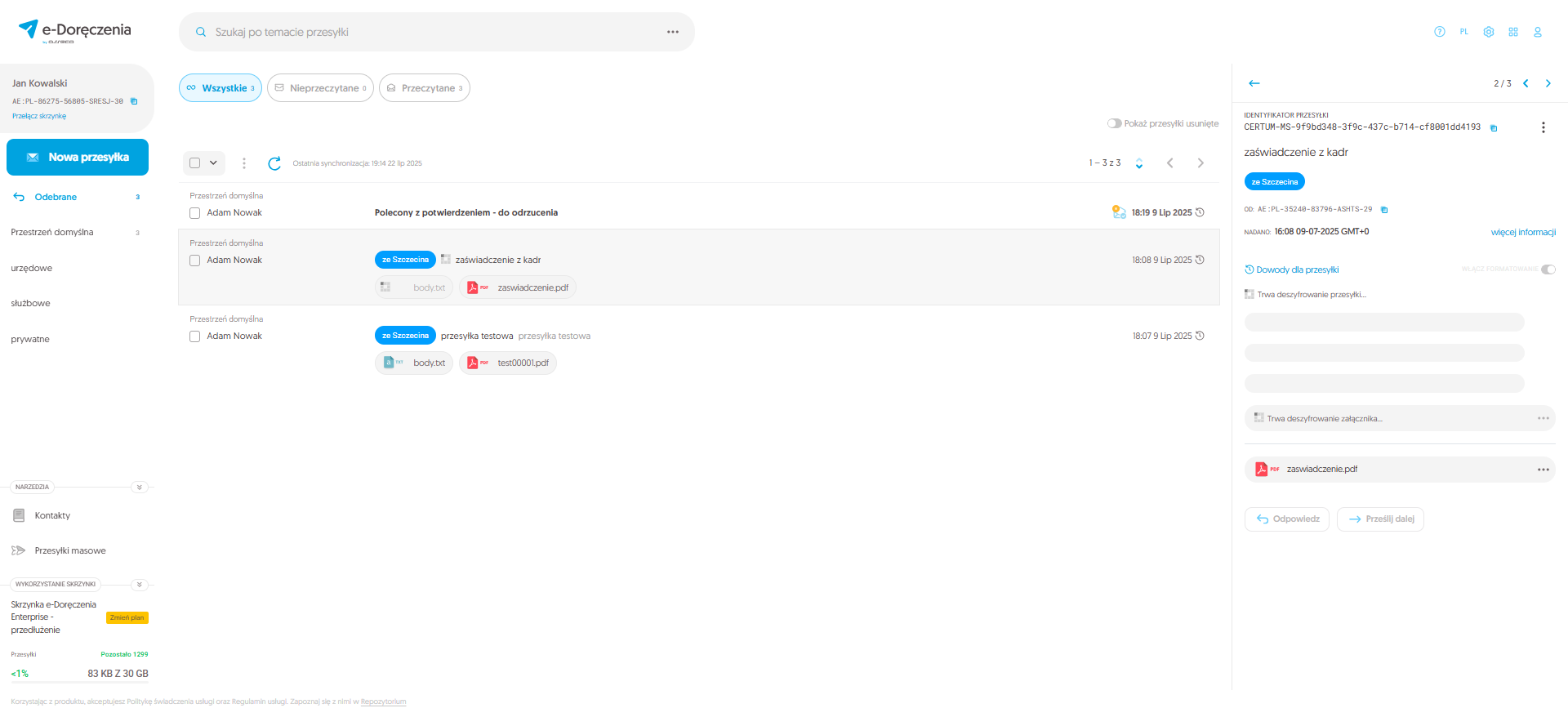
Task: Open the więcej informacji link
Action: (x=1522, y=232)
